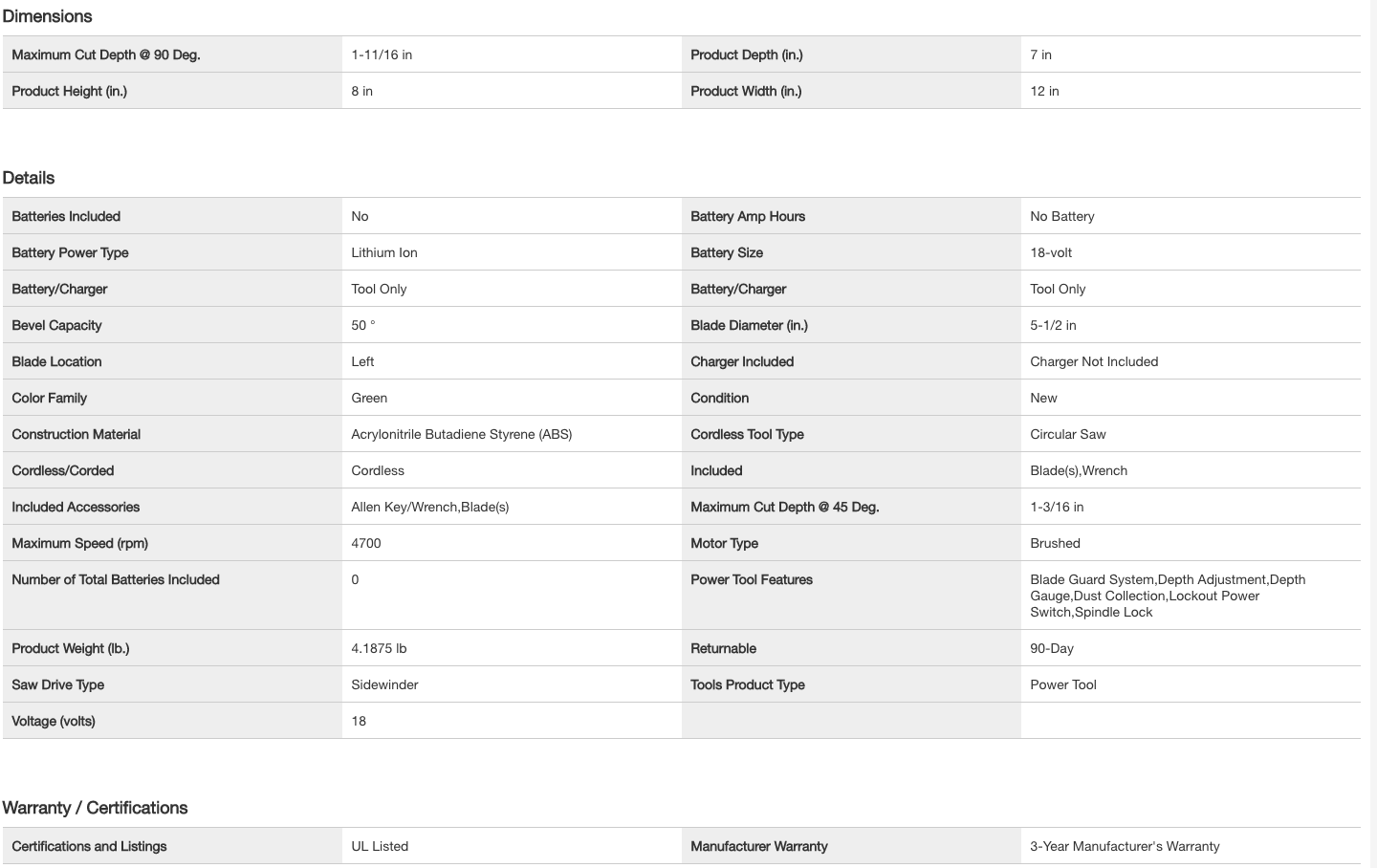This screenshot has width=1377, height=868.
Task: Click the Power Tool Features label
Action: (x=752, y=579)
